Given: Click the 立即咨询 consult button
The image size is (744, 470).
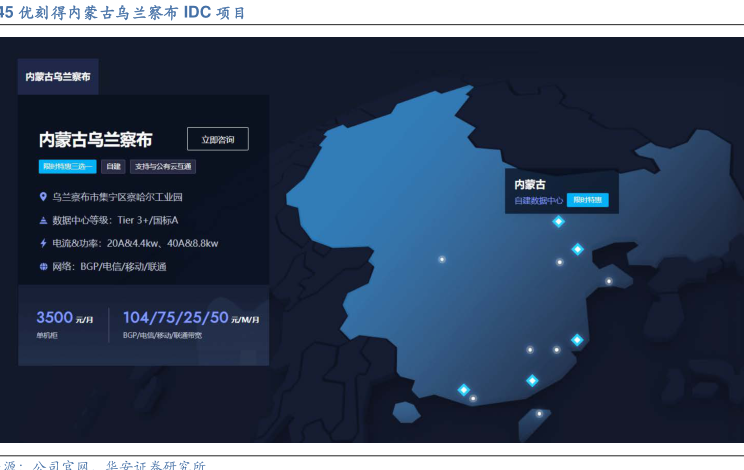Looking at the screenshot, I should 217,139.
